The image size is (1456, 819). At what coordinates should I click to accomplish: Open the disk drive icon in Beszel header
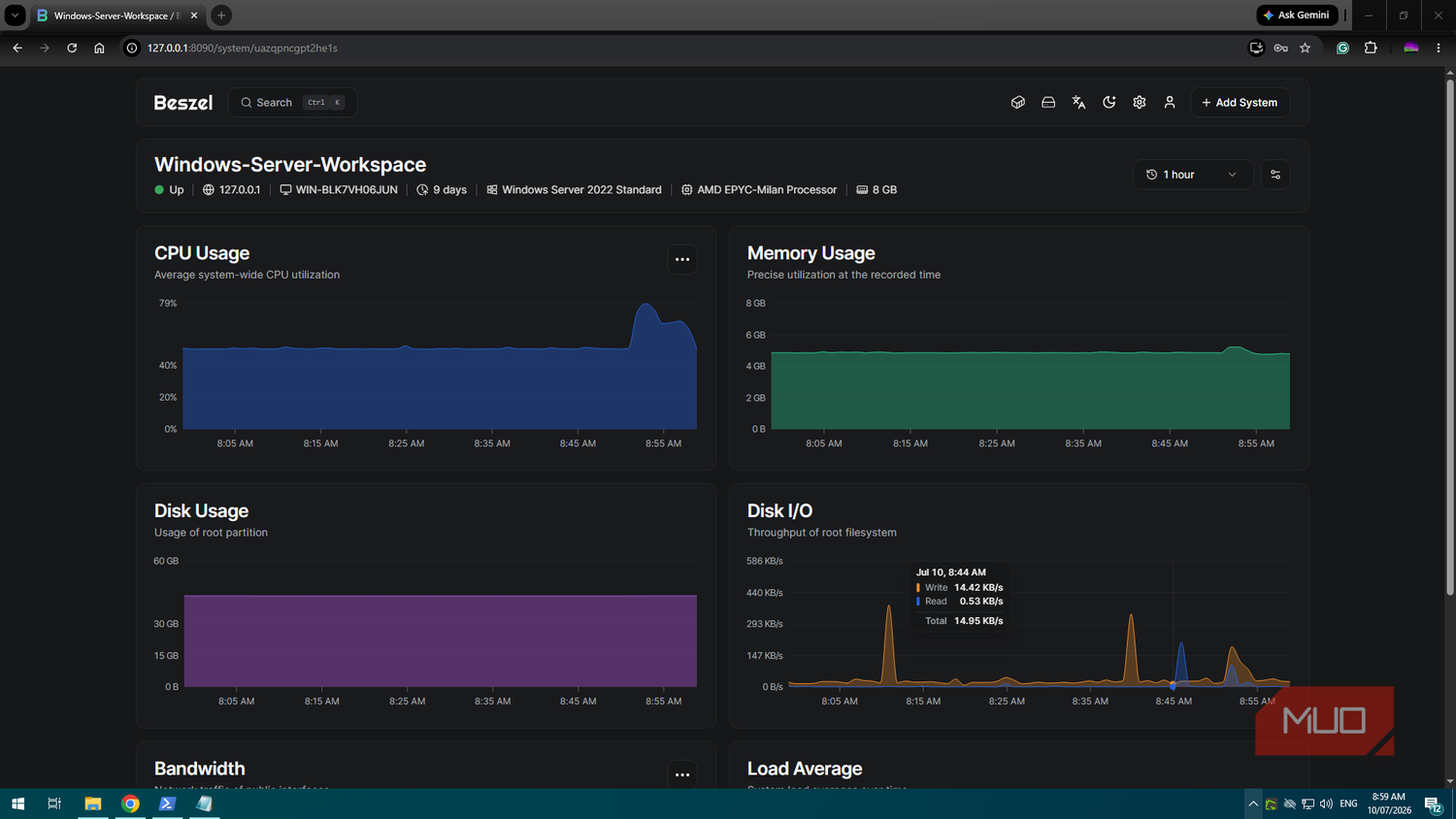click(1048, 102)
